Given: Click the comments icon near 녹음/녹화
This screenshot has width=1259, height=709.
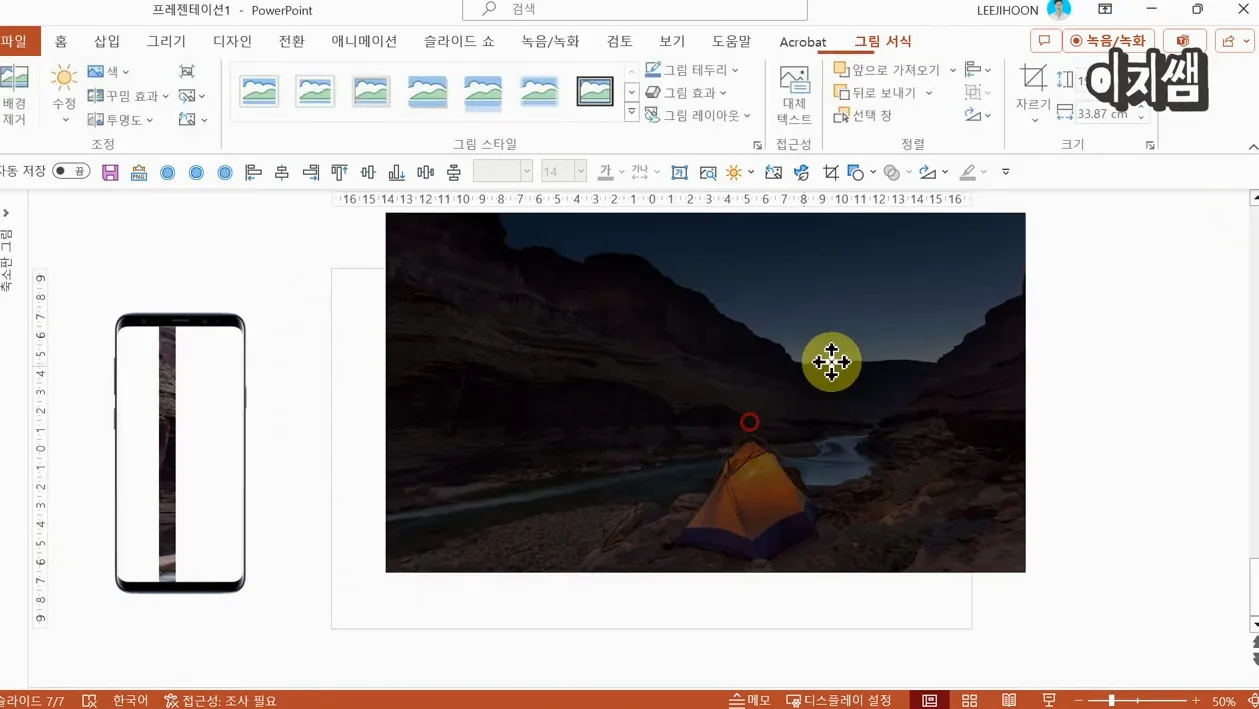Looking at the screenshot, I should pos(1044,41).
